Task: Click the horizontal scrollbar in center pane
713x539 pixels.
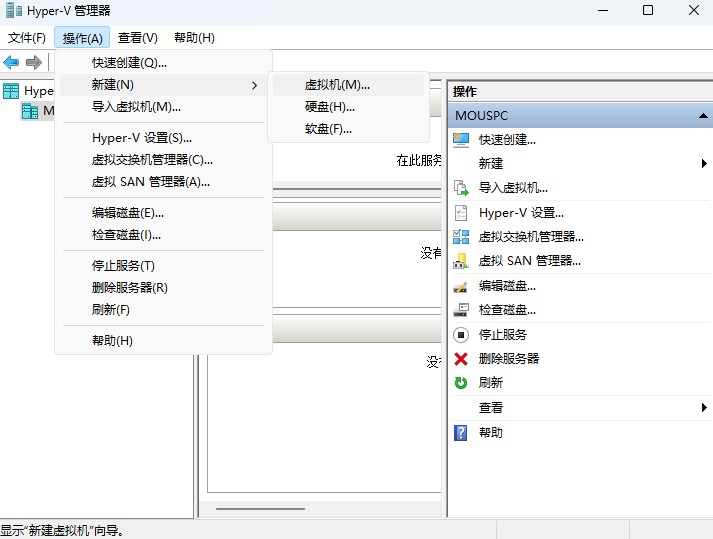Action: (x=261, y=509)
